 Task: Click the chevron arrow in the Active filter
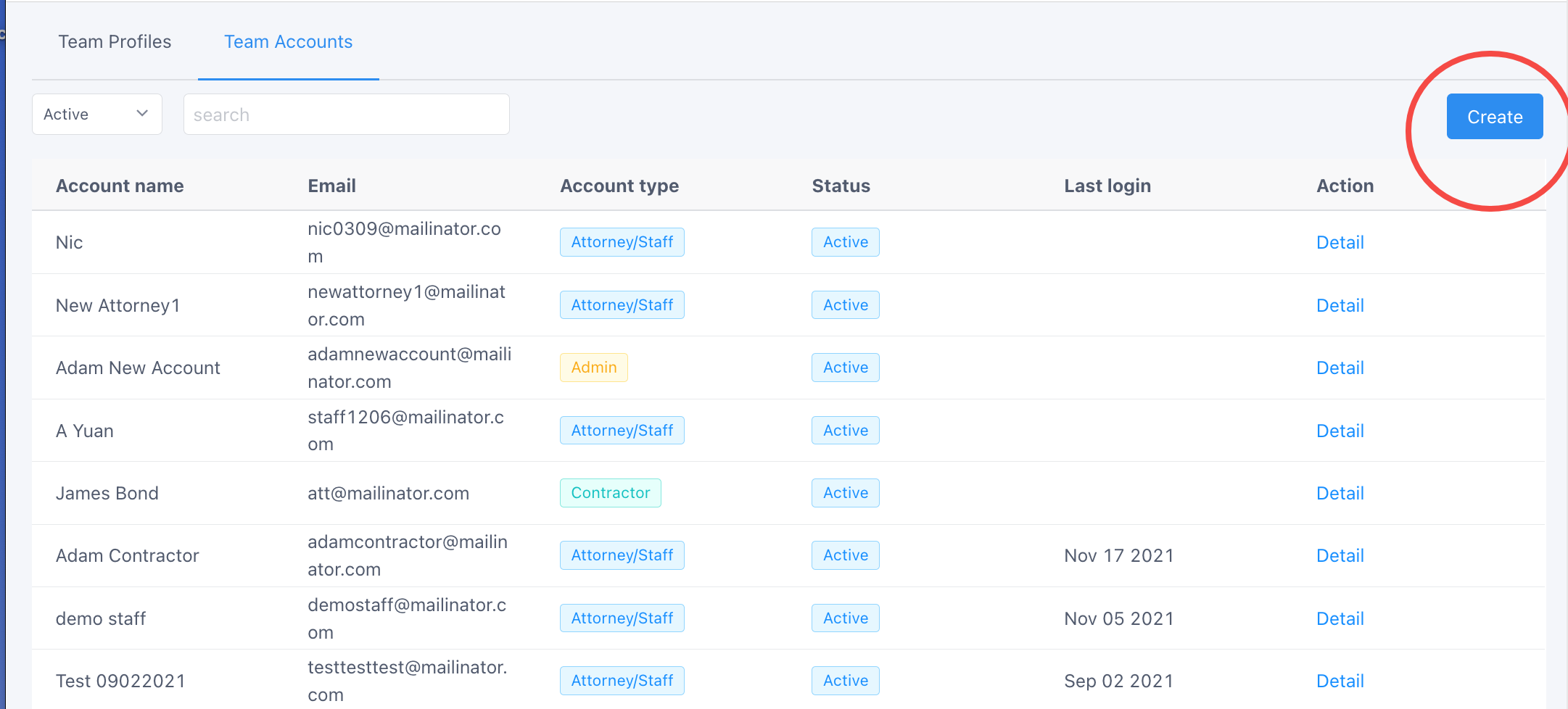142,114
